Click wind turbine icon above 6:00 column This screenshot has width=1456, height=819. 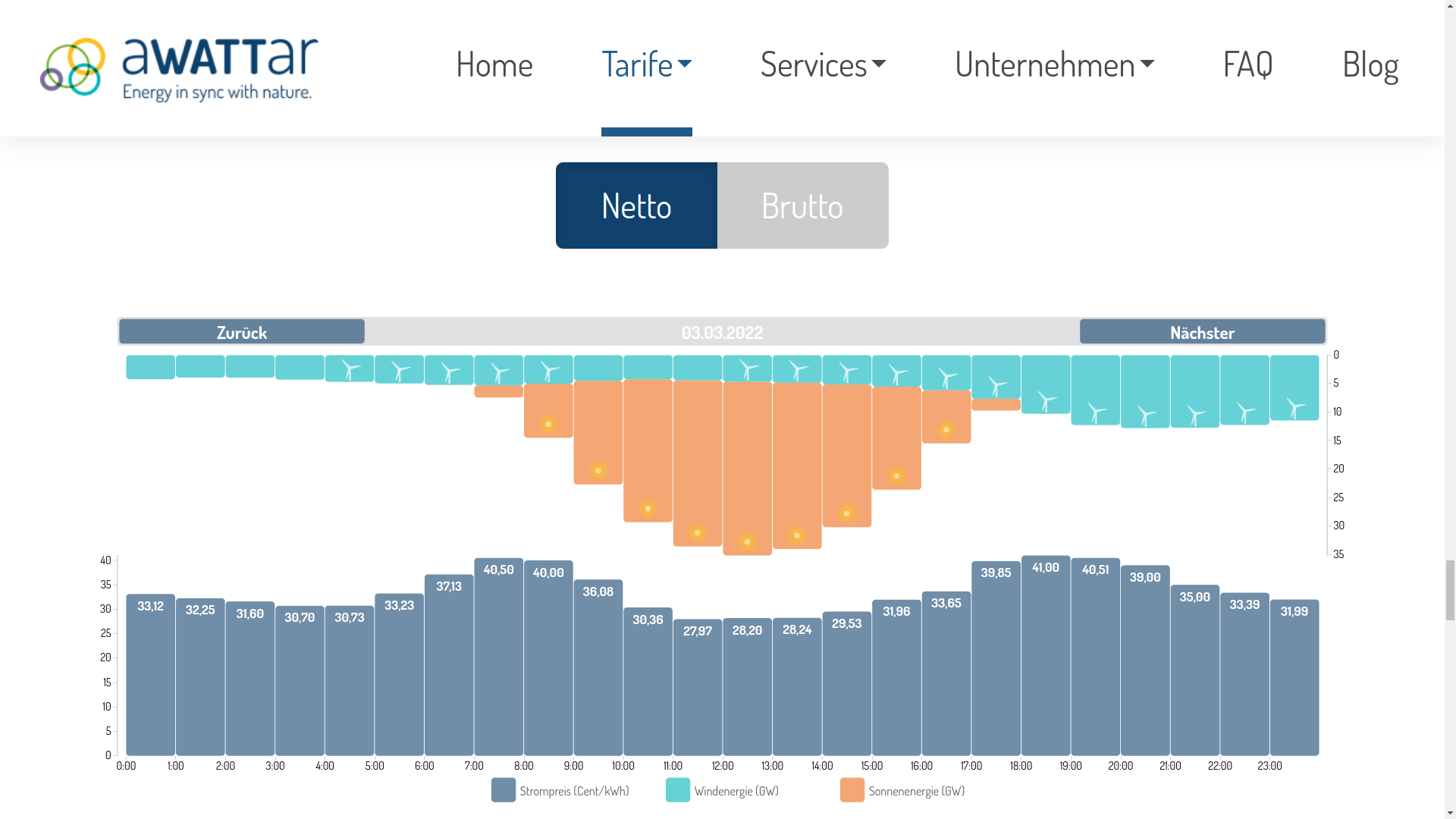(450, 373)
